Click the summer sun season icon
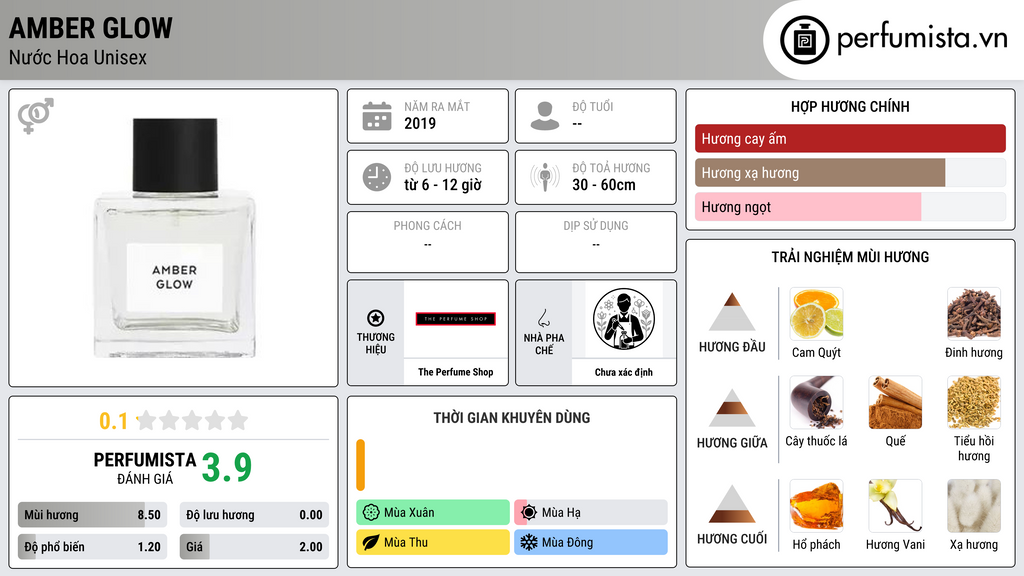This screenshot has height=576, width=1024. [529, 513]
